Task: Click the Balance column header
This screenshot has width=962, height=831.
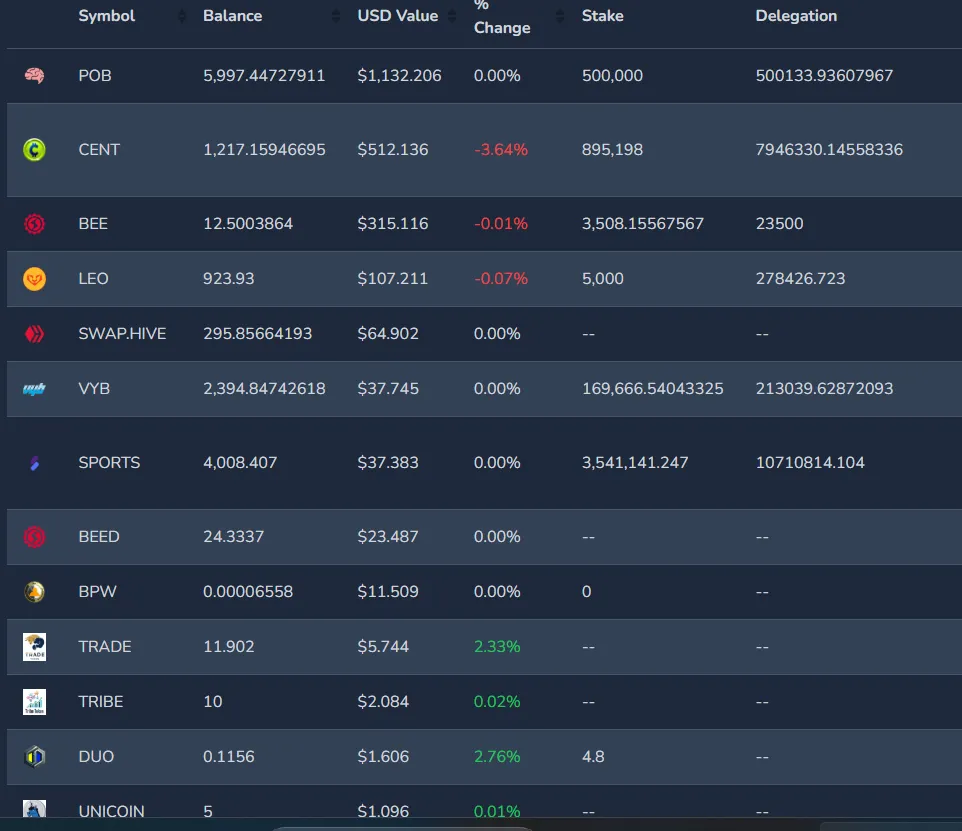Action: click(233, 16)
